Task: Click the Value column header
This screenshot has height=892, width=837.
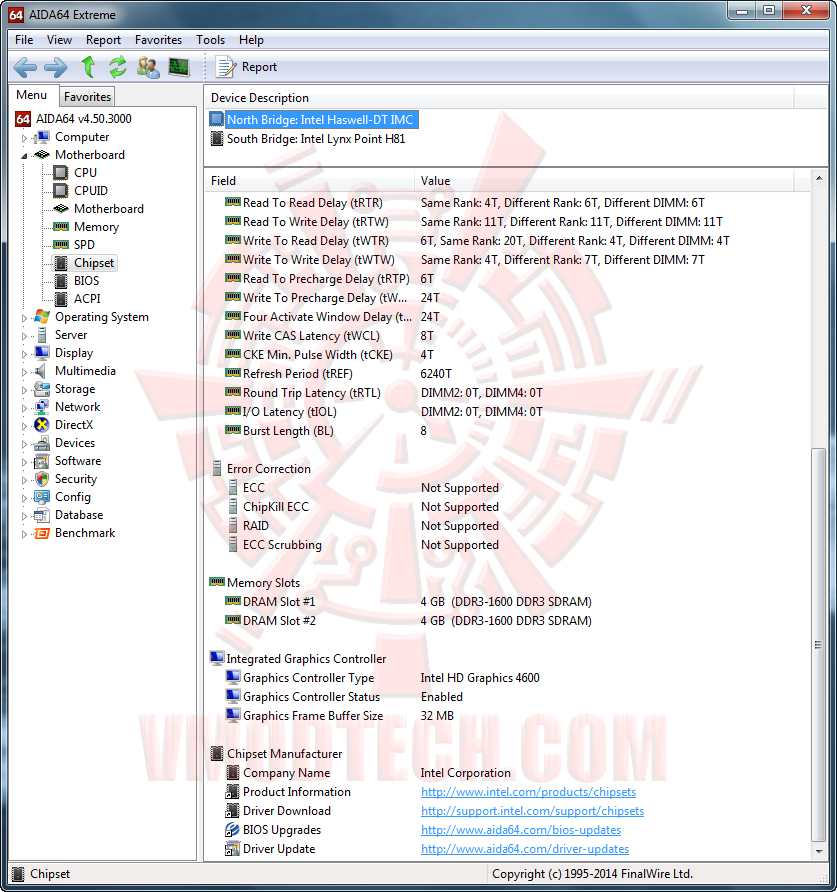Action: point(605,181)
